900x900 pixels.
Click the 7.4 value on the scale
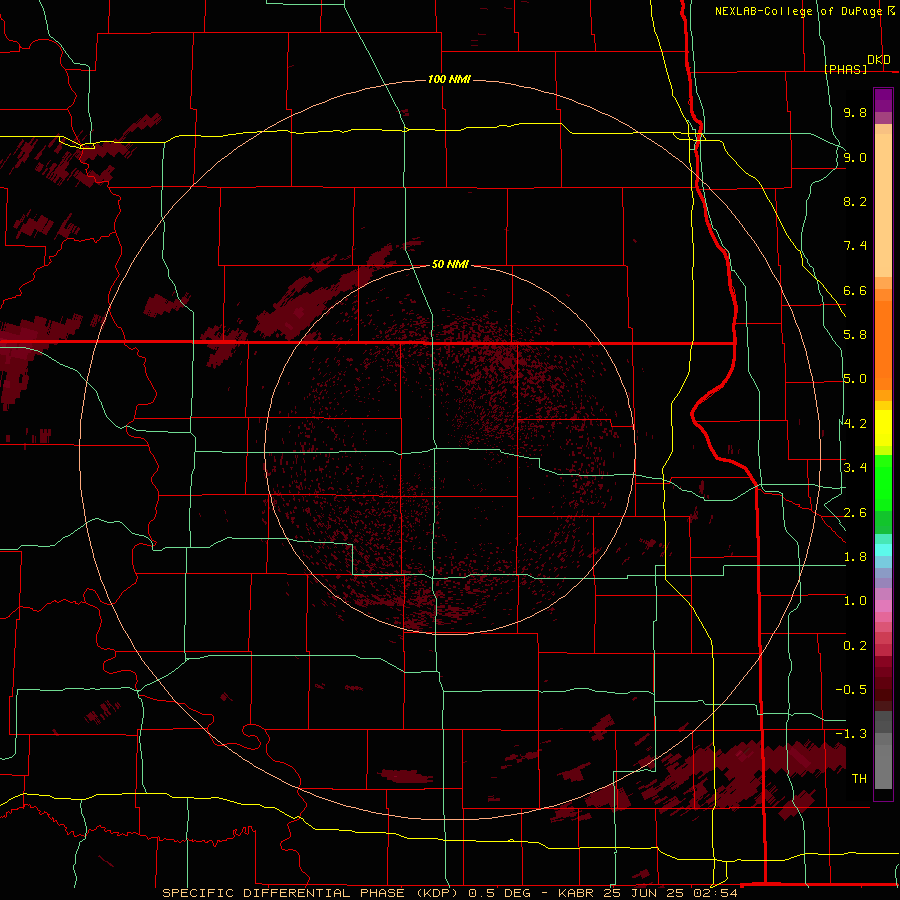[x=855, y=246]
